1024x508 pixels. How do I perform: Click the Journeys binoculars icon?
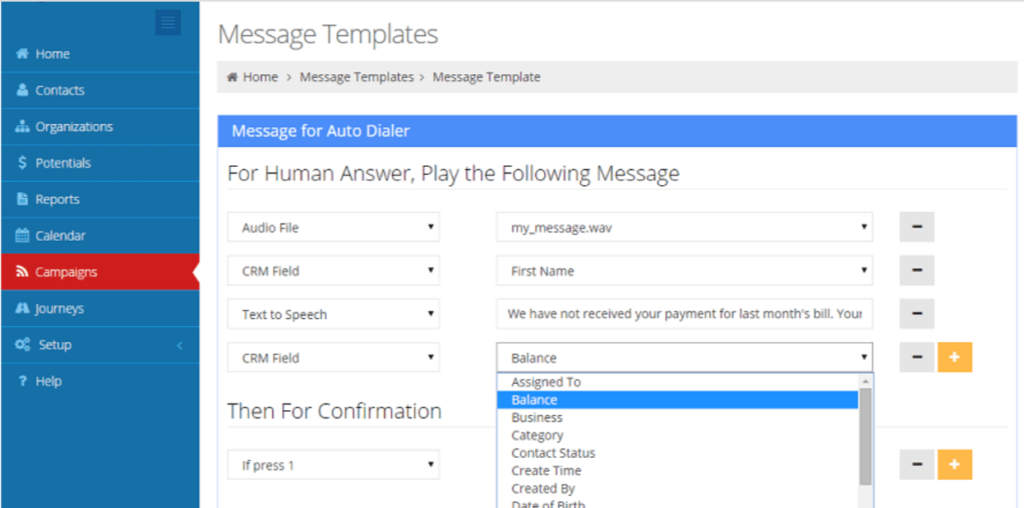(x=22, y=308)
